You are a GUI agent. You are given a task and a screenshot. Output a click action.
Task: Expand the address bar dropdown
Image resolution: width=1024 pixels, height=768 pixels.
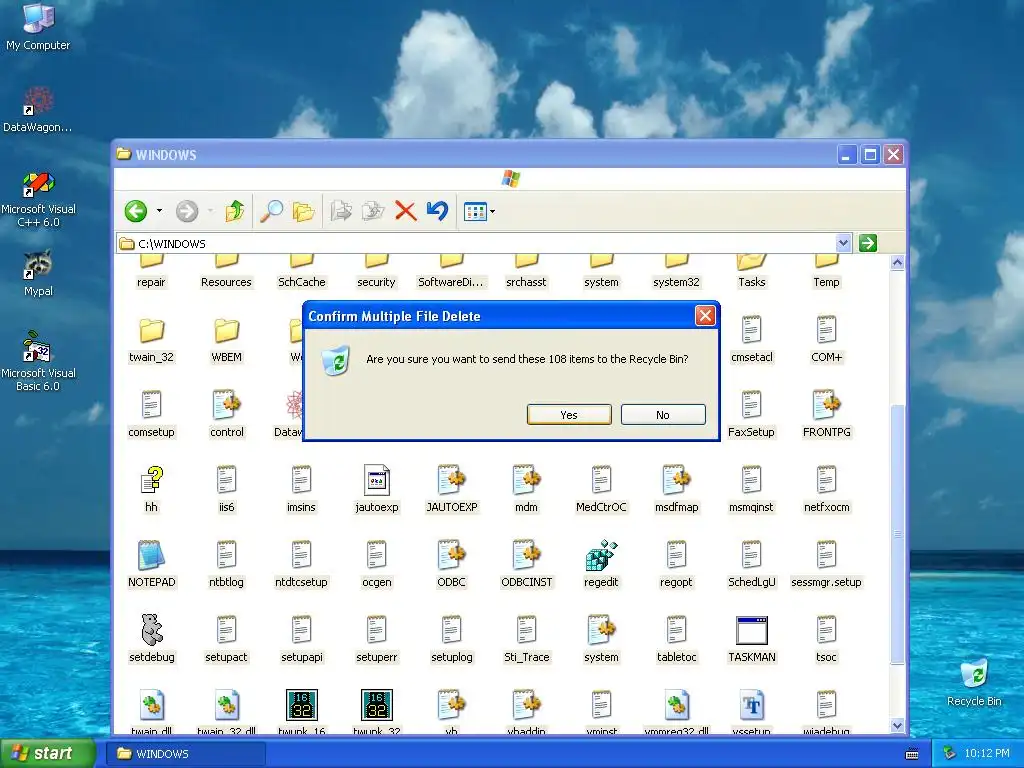(843, 243)
